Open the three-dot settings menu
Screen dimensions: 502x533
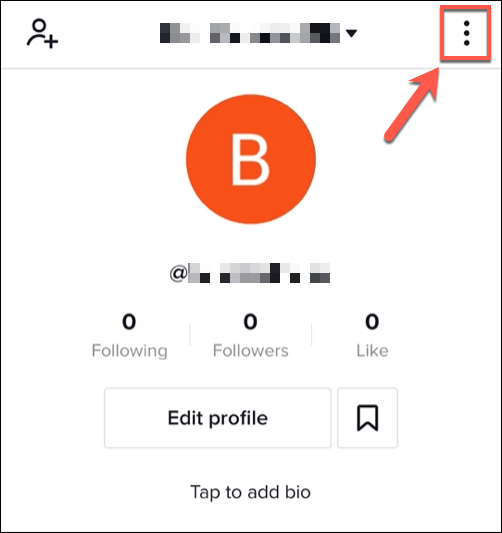tap(466, 33)
